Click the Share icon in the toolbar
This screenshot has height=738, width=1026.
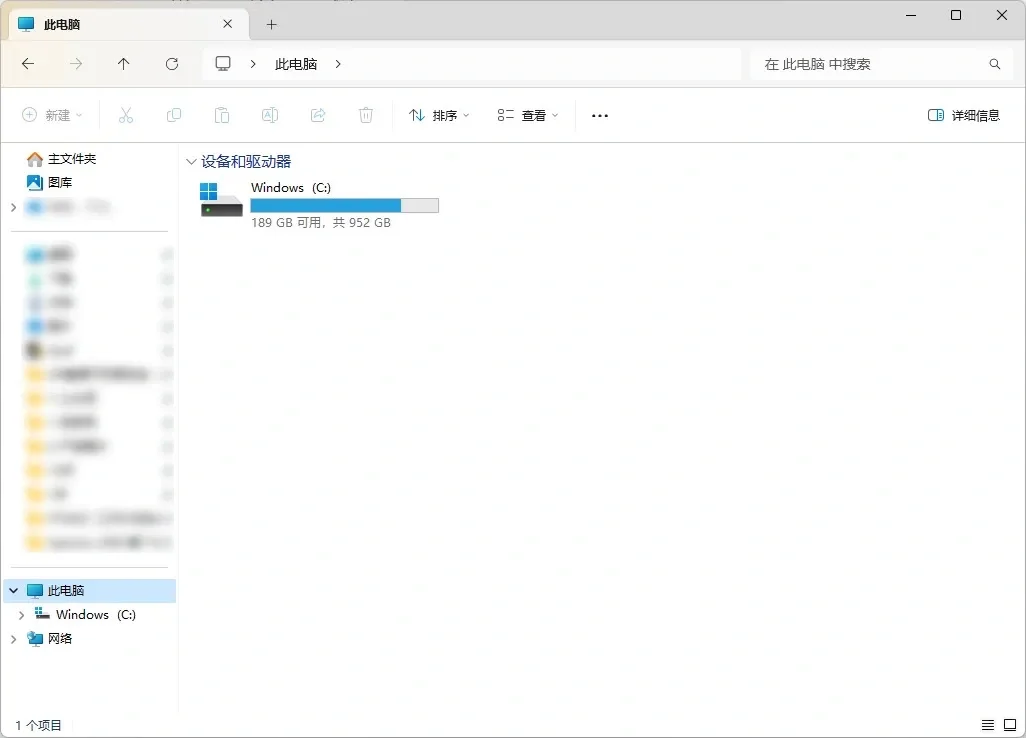point(318,115)
